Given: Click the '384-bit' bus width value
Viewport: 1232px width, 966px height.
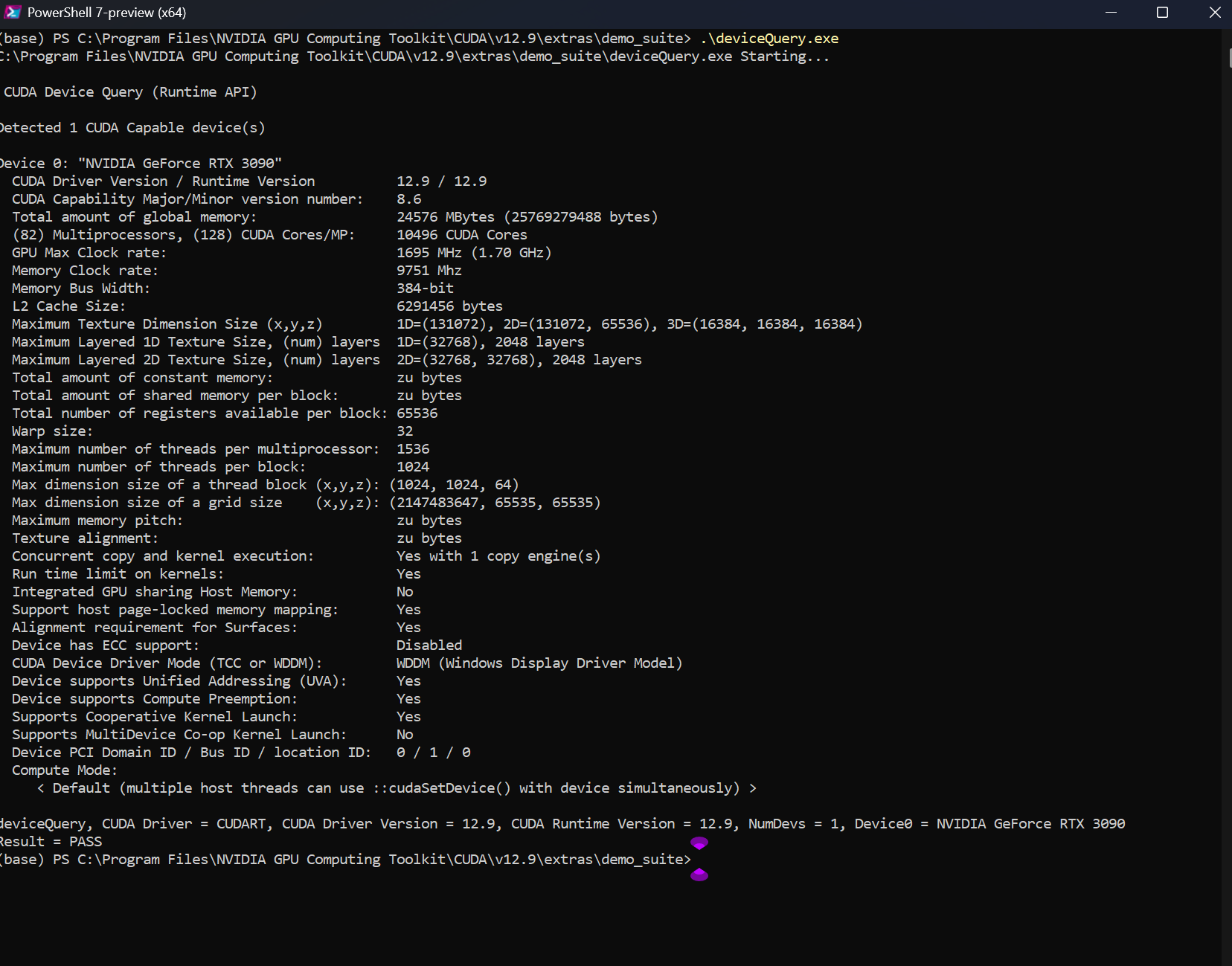Looking at the screenshot, I should [x=425, y=289].
